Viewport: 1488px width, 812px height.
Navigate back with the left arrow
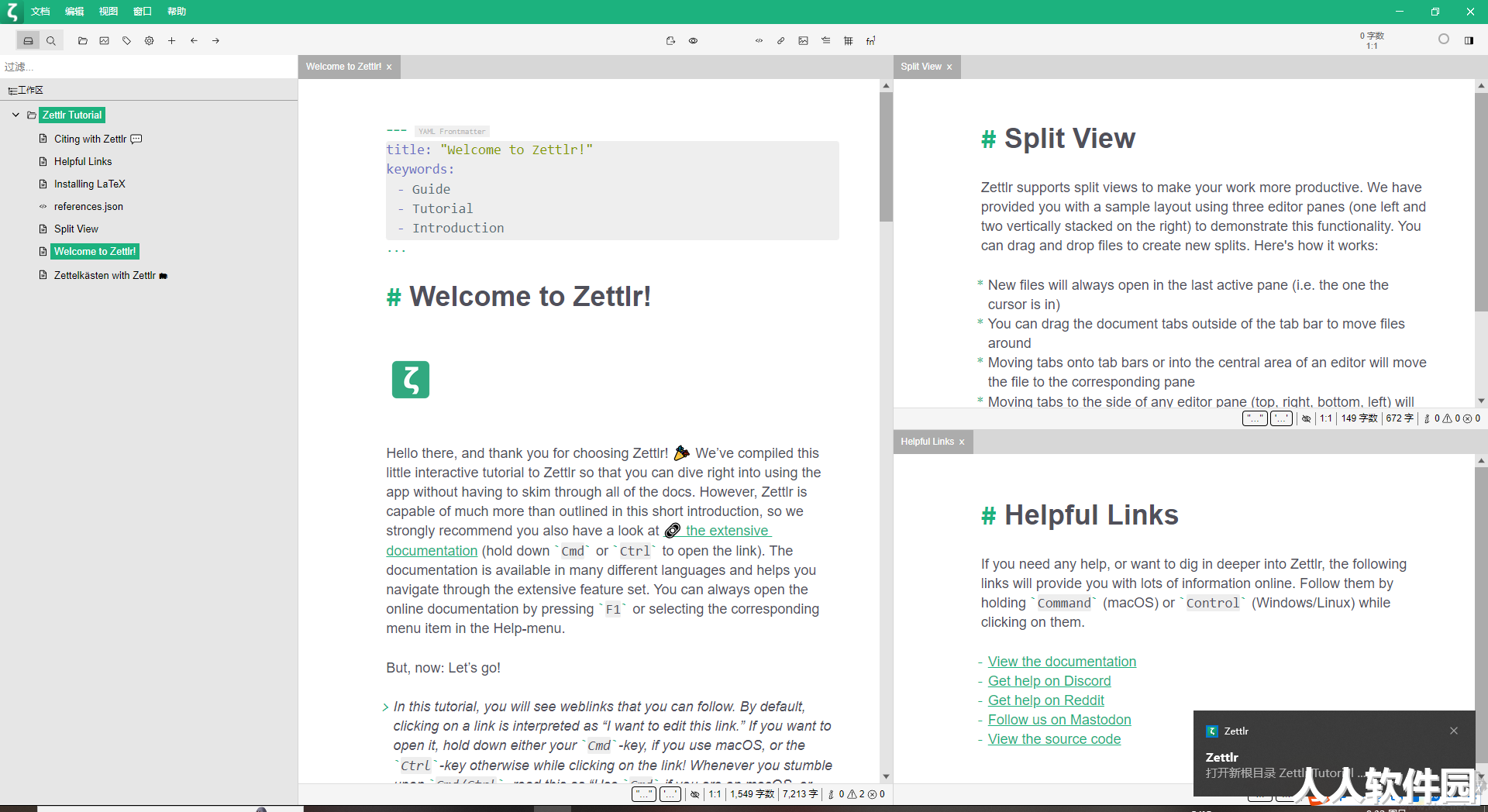pos(194,41)
